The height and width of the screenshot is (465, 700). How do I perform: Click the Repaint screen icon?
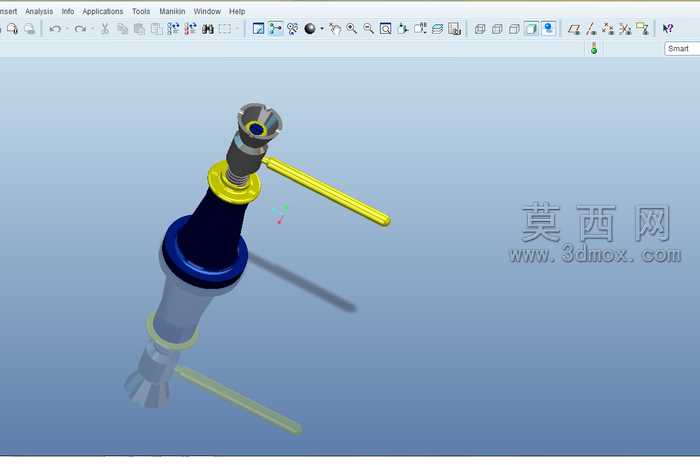(x=258, y=29)
